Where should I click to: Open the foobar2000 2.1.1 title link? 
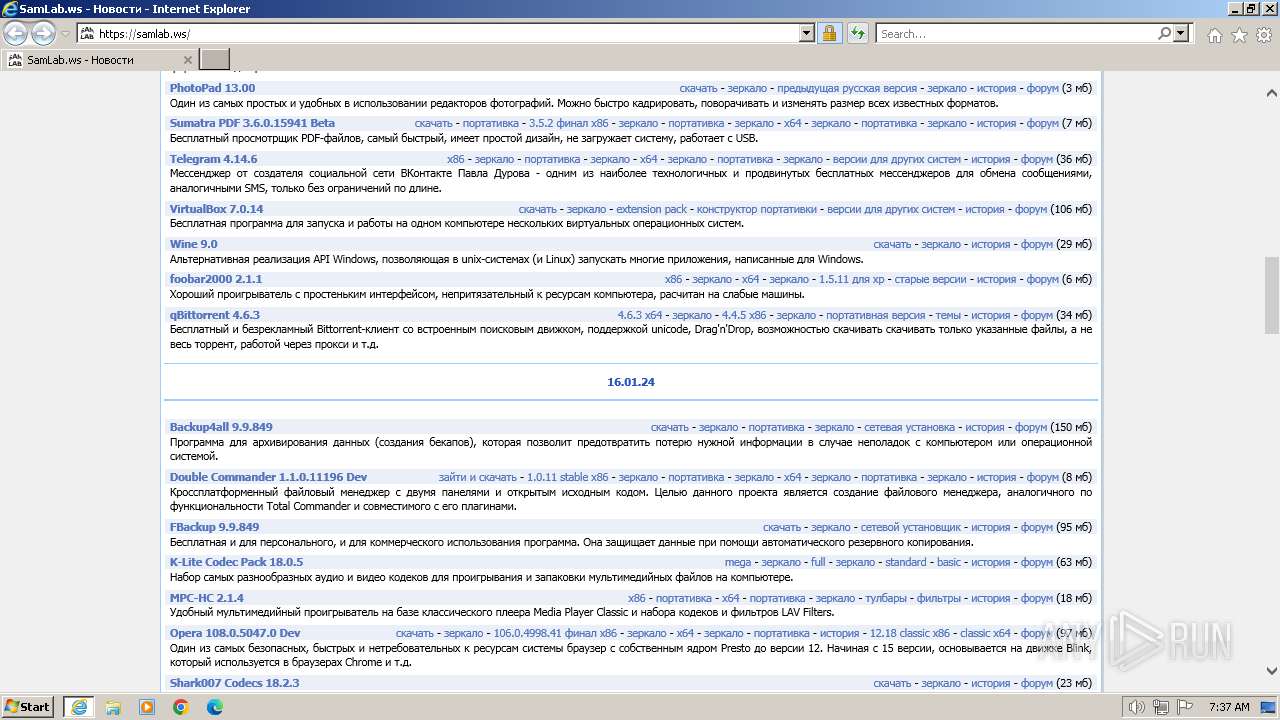tap(216, 279)
